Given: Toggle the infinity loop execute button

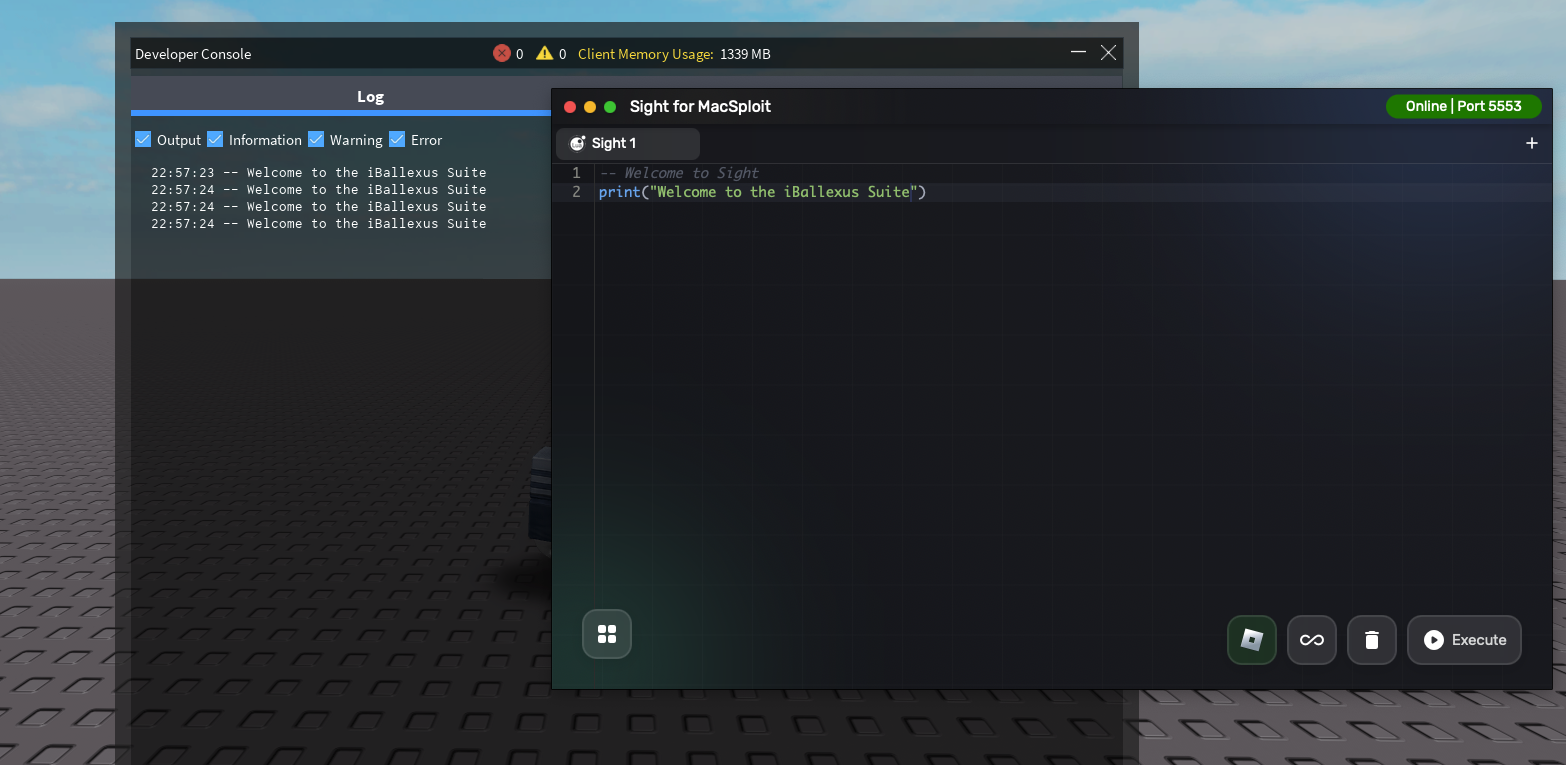Looking at the screenshot, I should pos(1312,640).
